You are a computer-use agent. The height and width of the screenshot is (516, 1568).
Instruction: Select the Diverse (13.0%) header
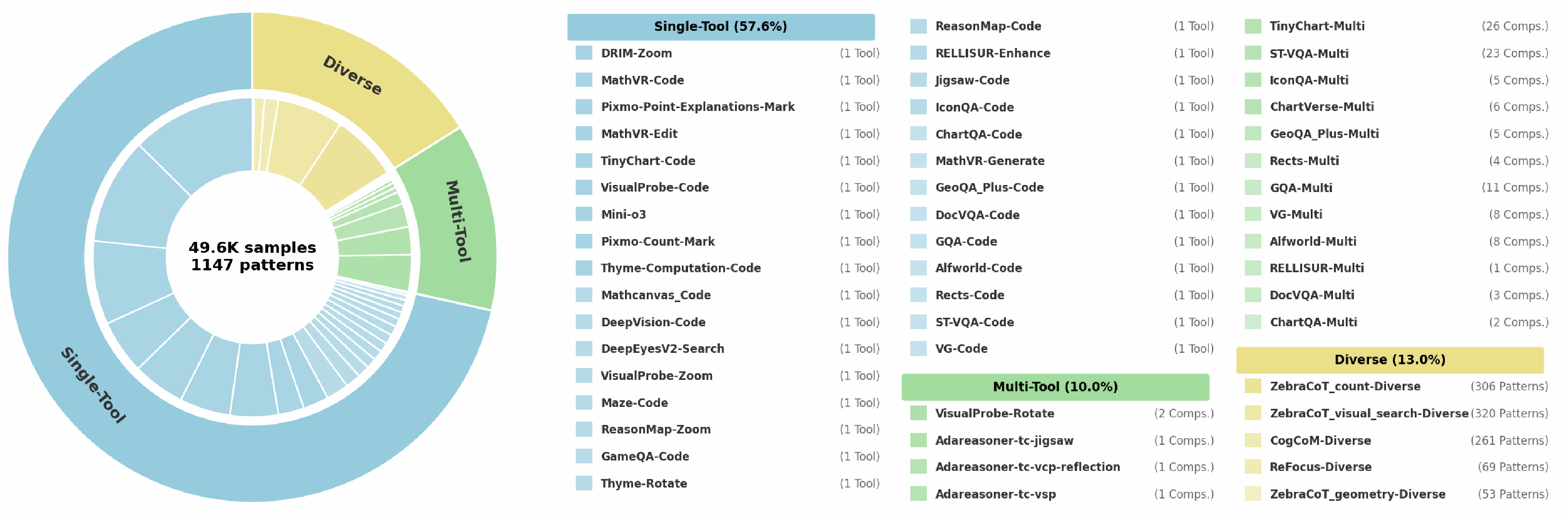pos(1390,360)
